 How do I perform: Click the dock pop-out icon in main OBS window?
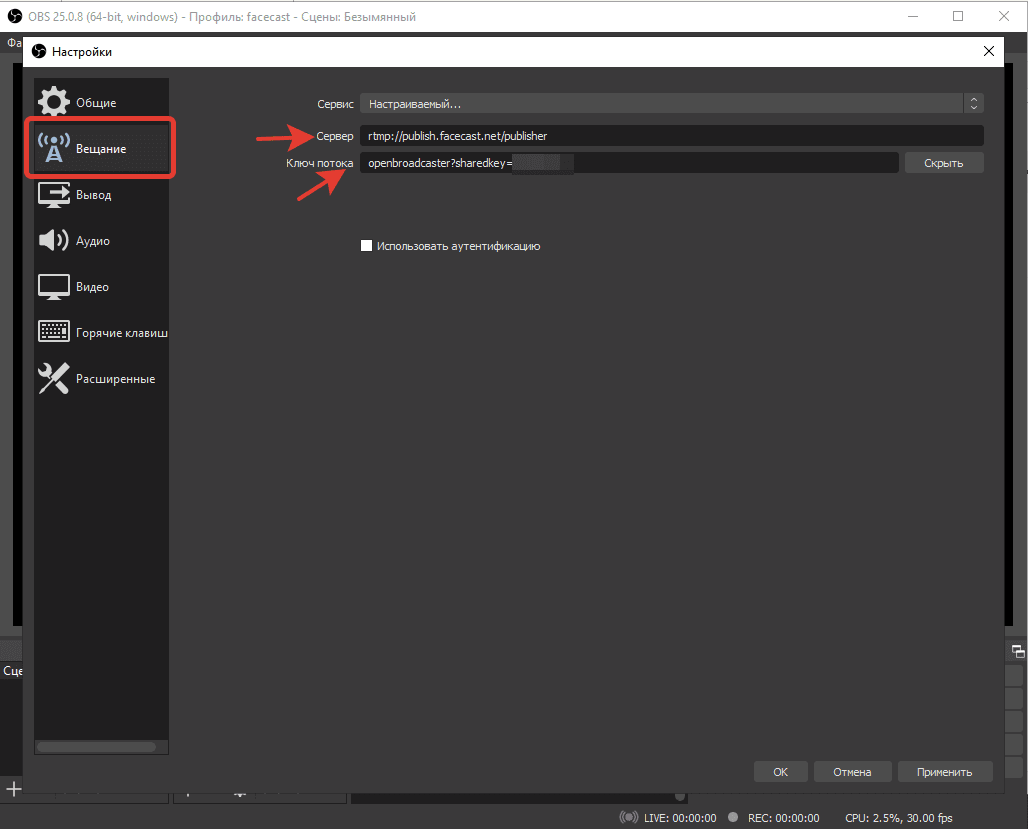(1018, 651)
